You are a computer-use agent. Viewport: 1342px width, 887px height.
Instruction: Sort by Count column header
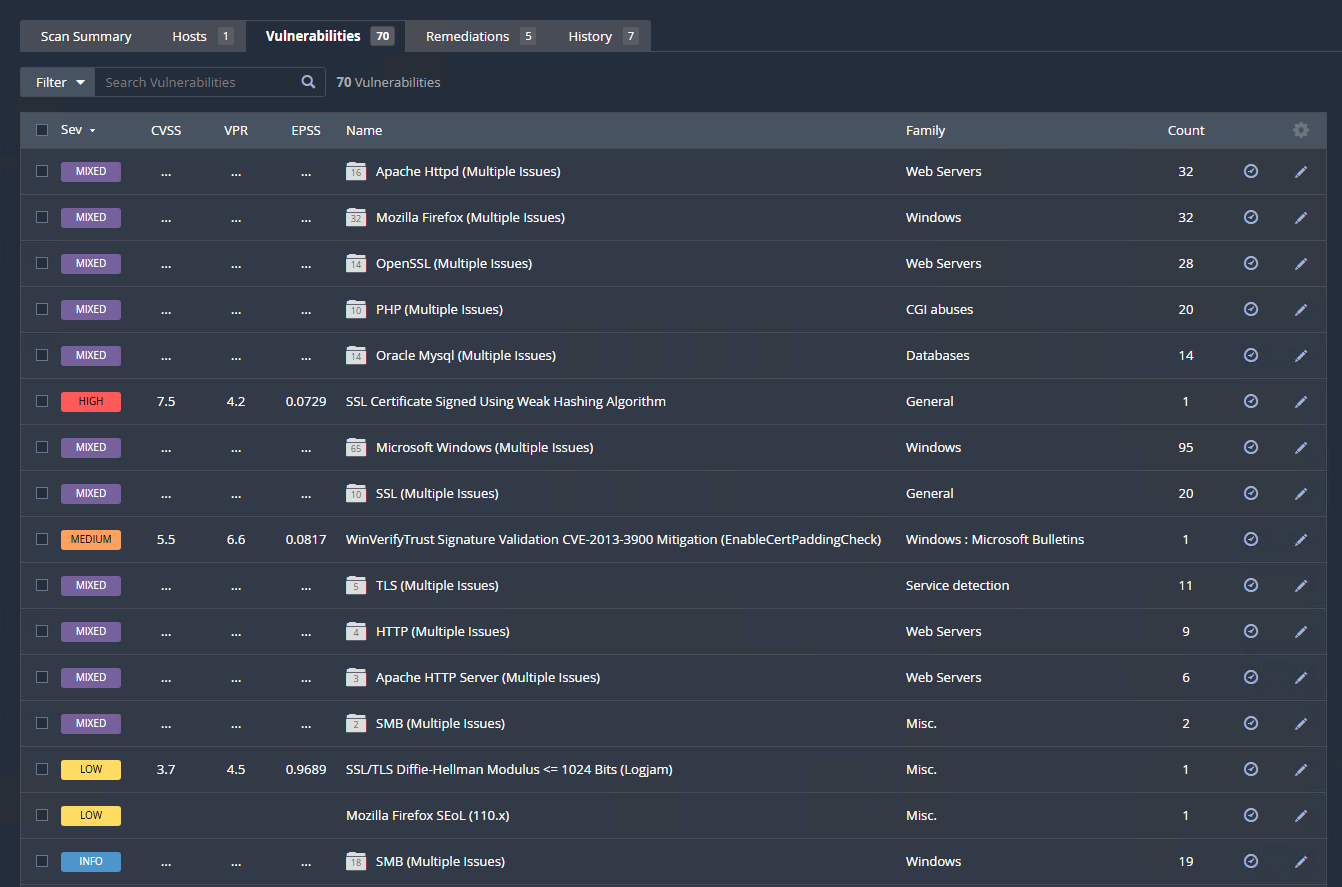1186,130
